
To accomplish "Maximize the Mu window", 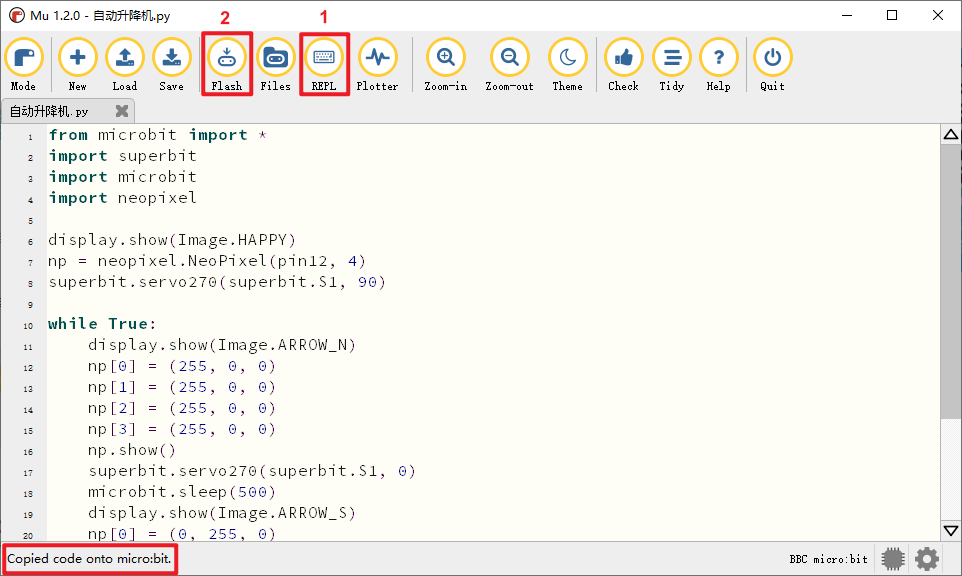I will pyautogui.click(x=892, y=15).
